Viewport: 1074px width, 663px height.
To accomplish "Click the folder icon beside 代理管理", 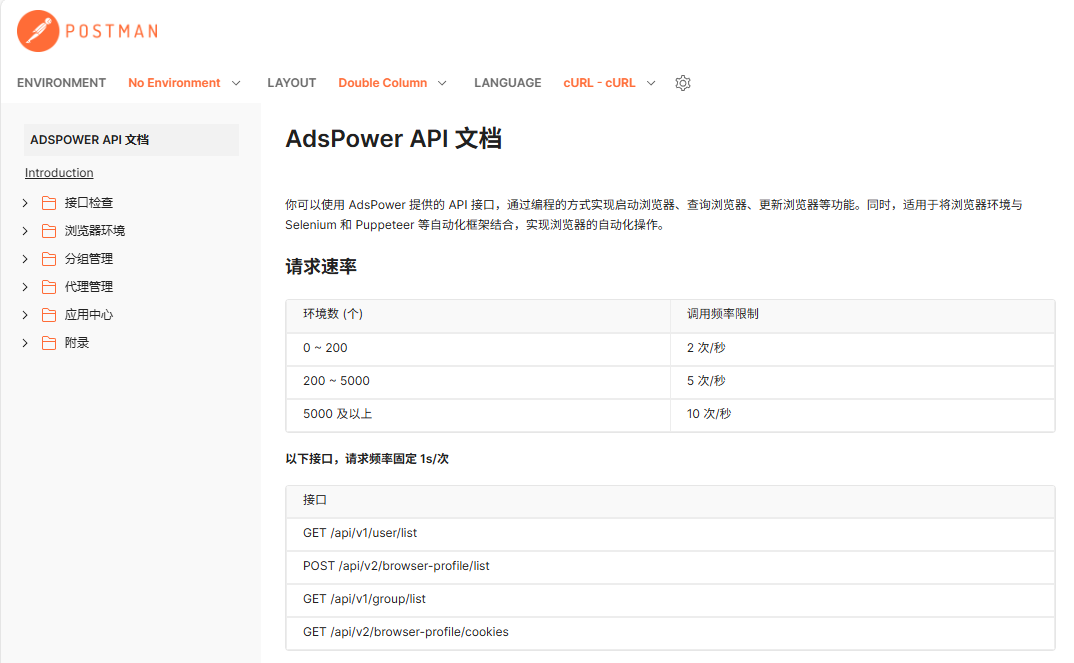I will coord(49,286).
